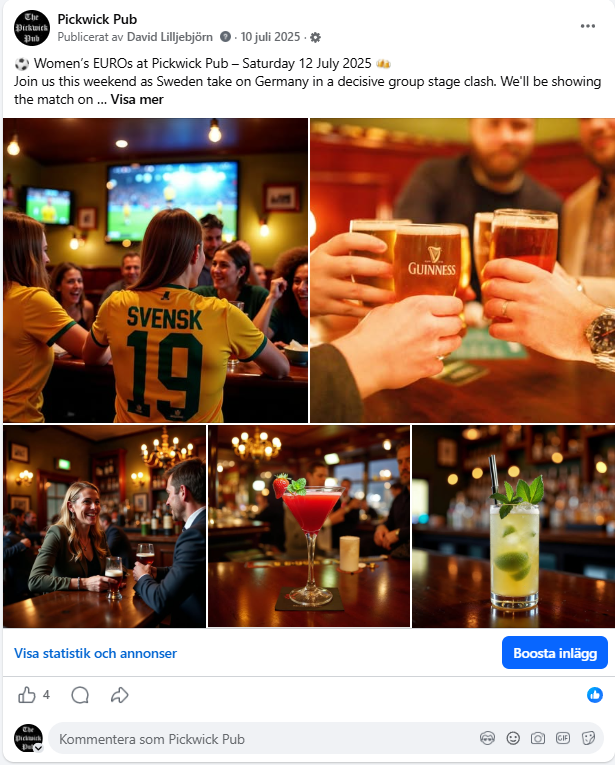
Task: Attach a photo with camera icon
Action: 537,738
